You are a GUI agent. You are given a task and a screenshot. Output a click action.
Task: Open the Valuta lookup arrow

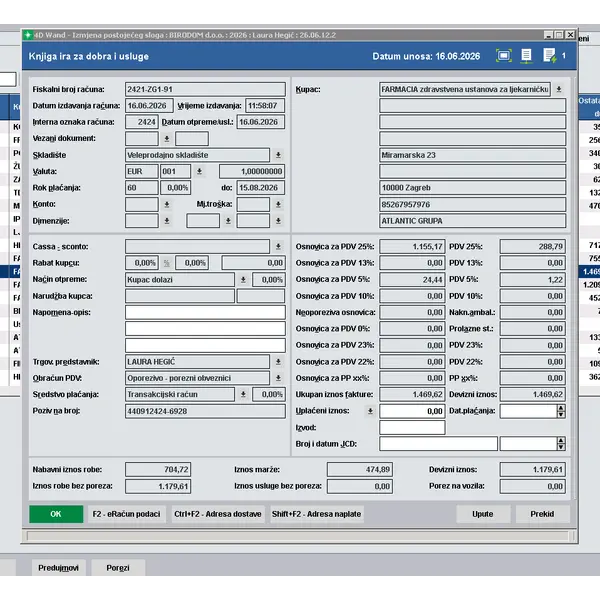199,171
